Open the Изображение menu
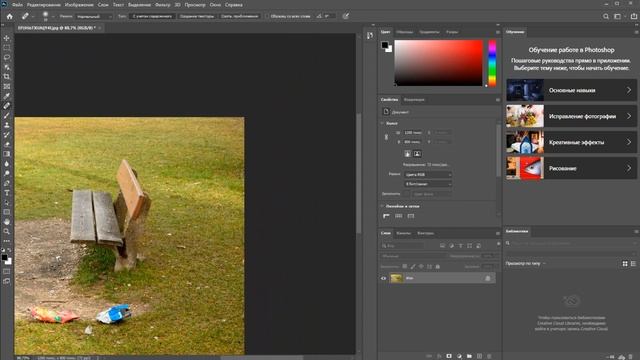 tap(80, 5)
